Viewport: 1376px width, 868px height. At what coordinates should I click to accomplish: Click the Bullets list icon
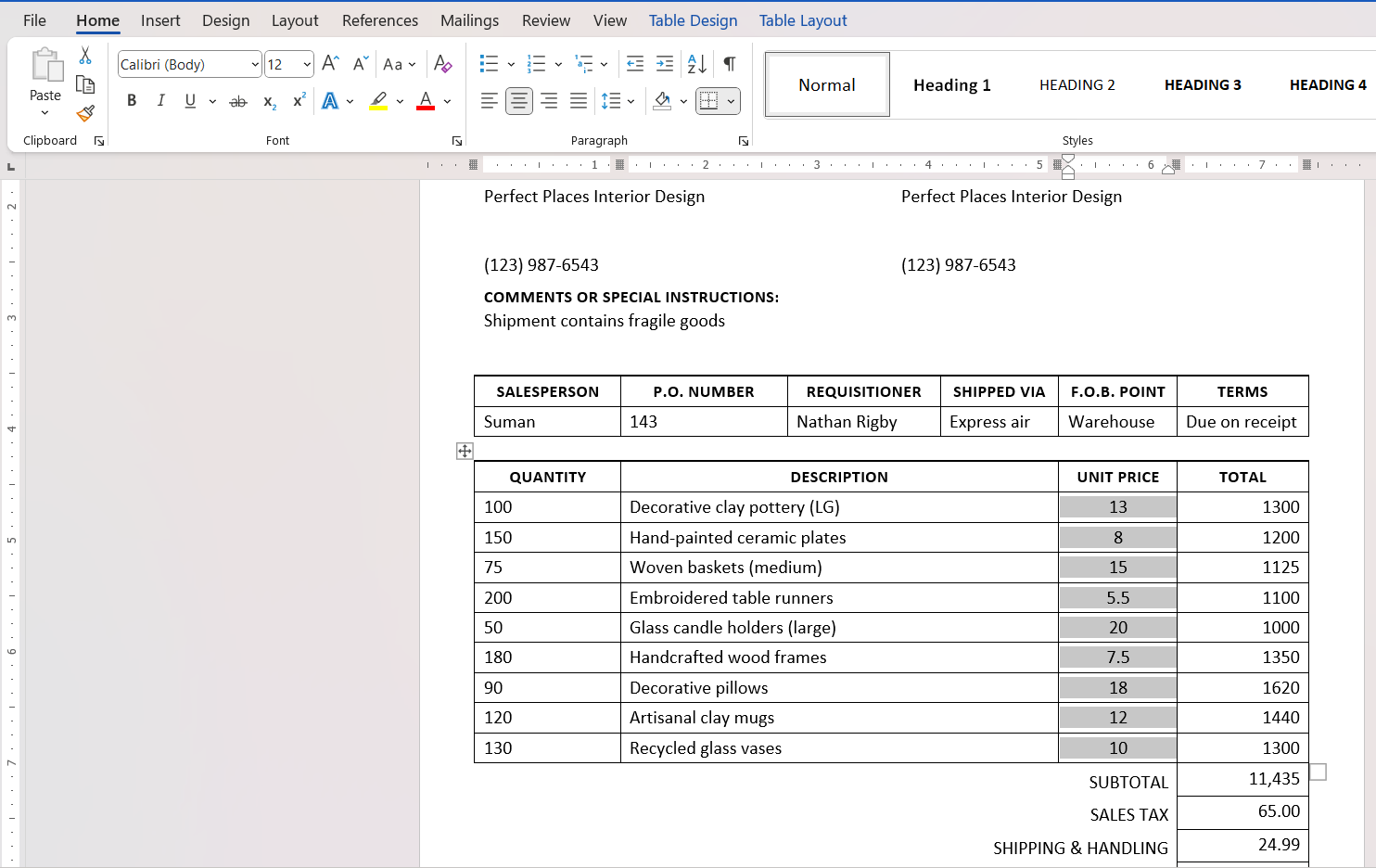point(490,64)
